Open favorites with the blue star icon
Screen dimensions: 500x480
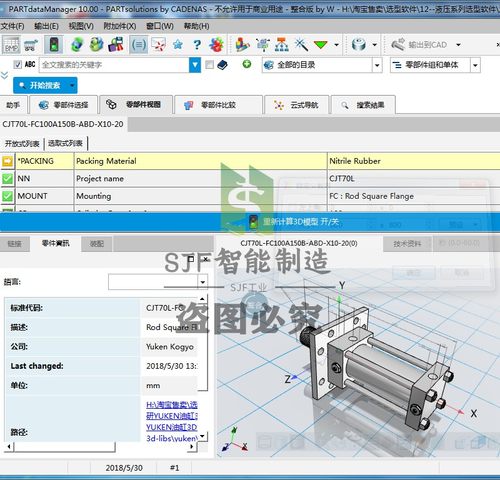coord(178,45)
